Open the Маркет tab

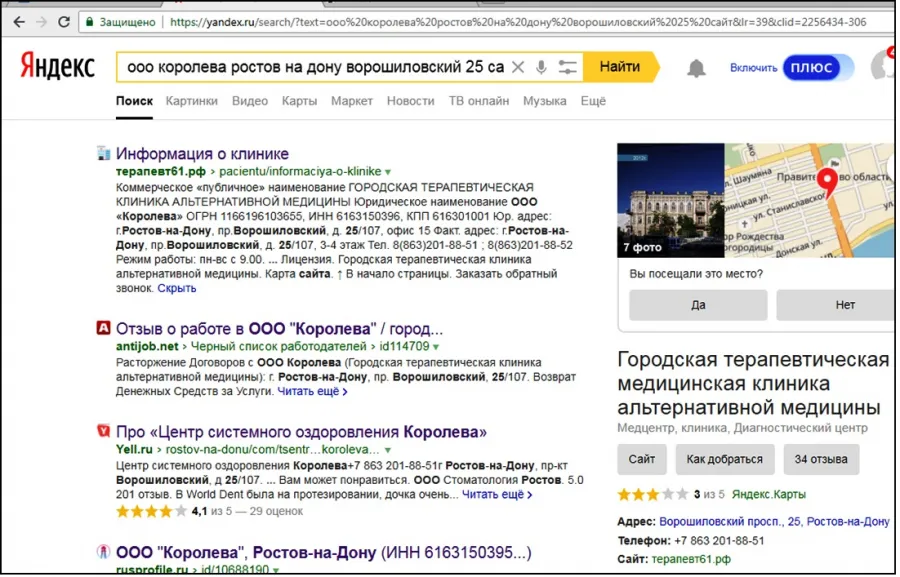pos(352,101)
